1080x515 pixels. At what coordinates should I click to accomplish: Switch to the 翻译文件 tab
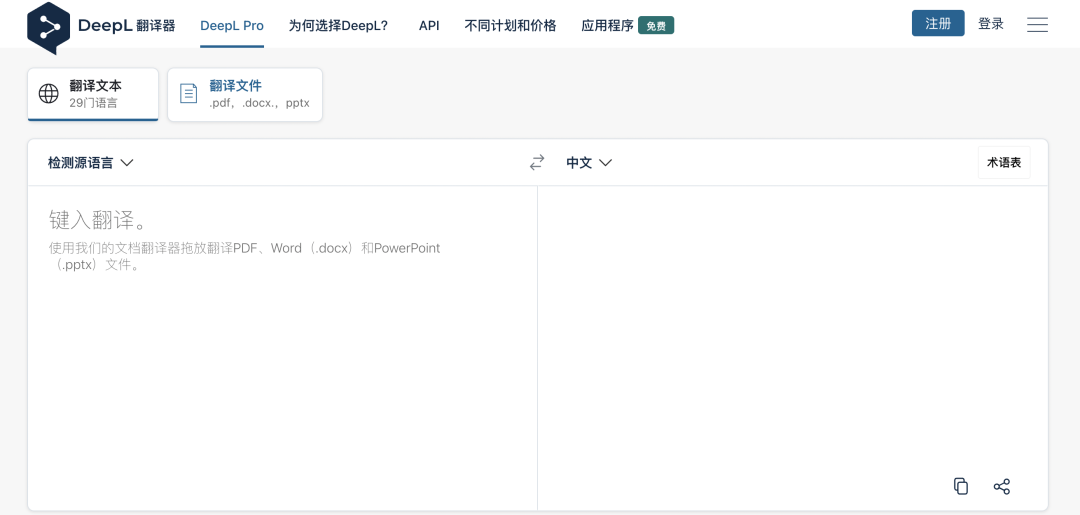pos(245,94)
